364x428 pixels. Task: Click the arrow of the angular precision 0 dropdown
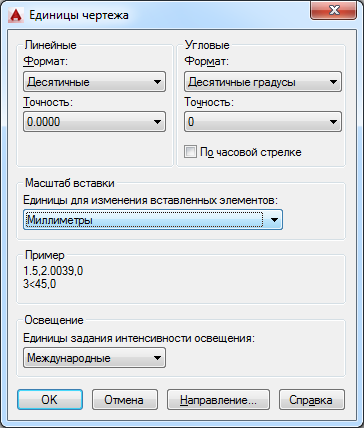click(333, 122)
